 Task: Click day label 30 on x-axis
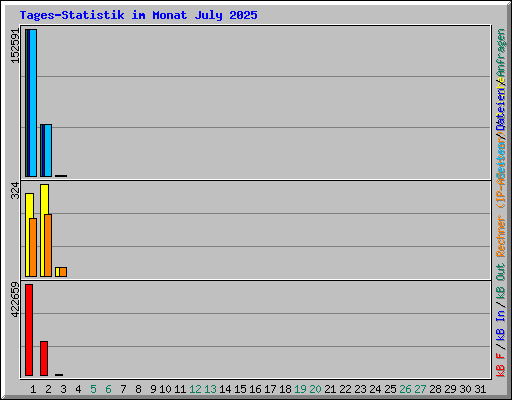point(465,389)
